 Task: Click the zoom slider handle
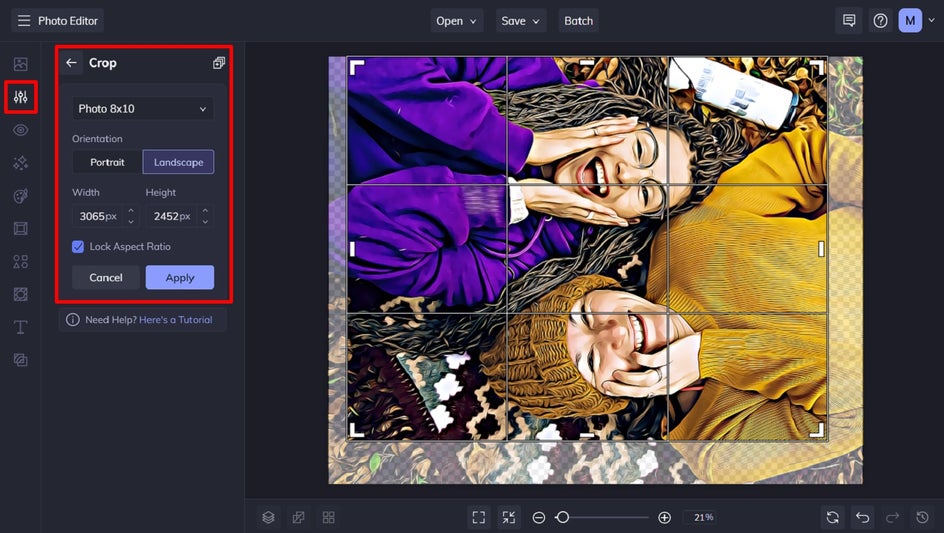[x=562, y=517]
